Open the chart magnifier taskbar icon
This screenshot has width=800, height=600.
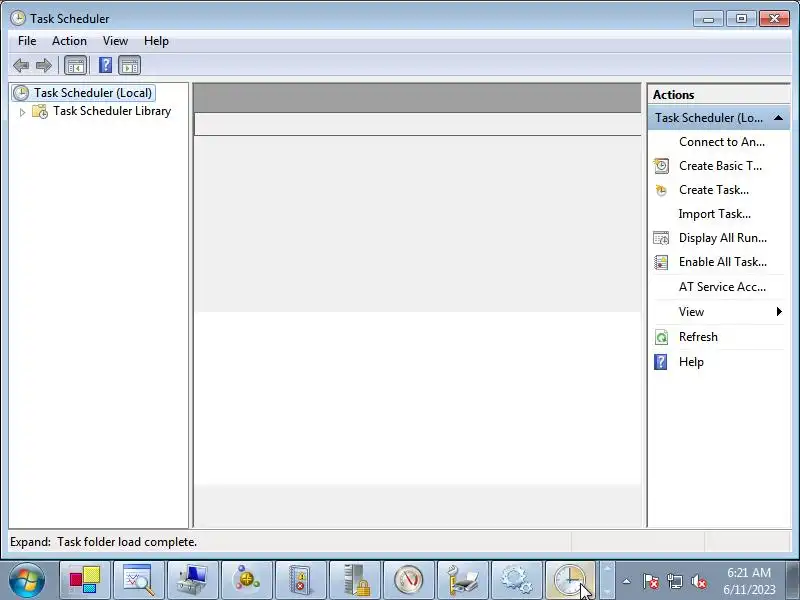click(x=139, y=581)
